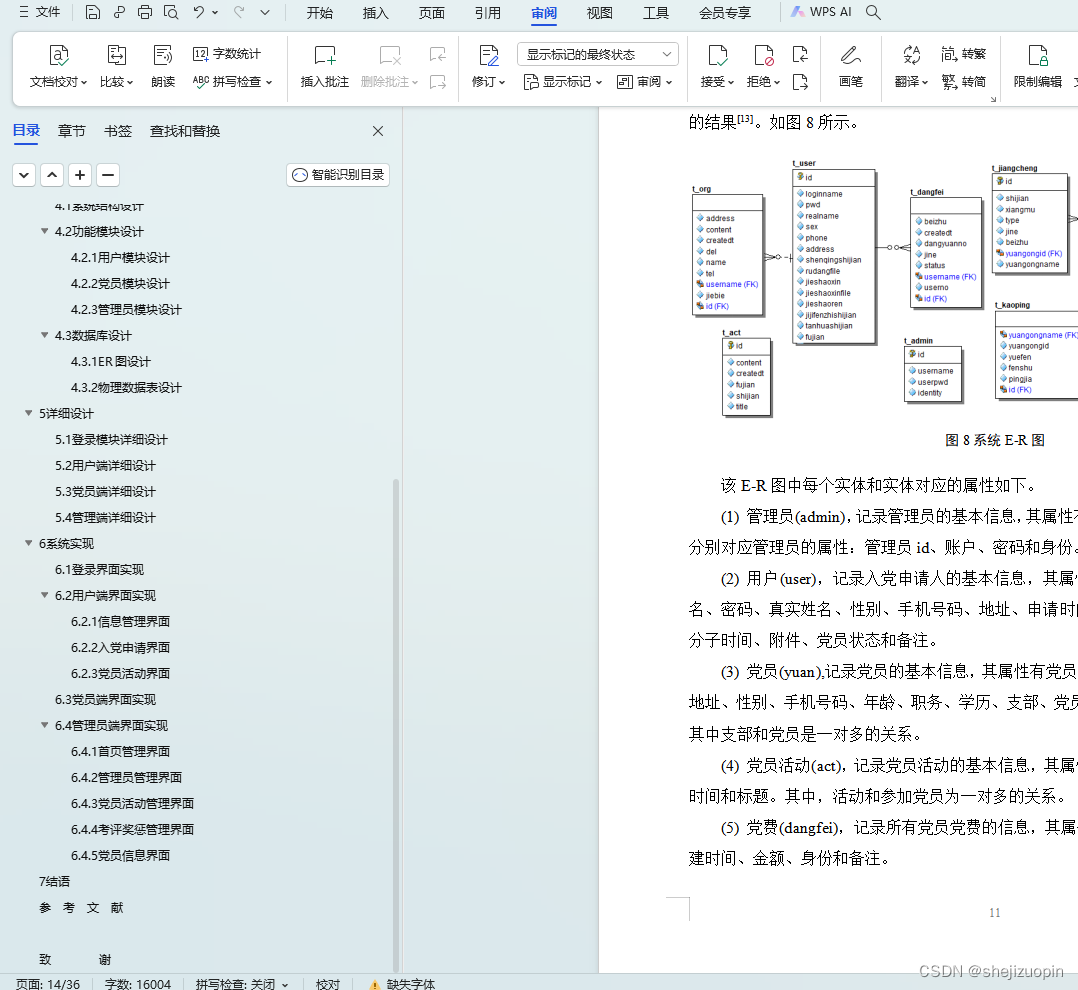This screenshot has height=990, width=1078.
Task: Go to 5.1登录模块详细设计 heading
Action: click(111, 439)
